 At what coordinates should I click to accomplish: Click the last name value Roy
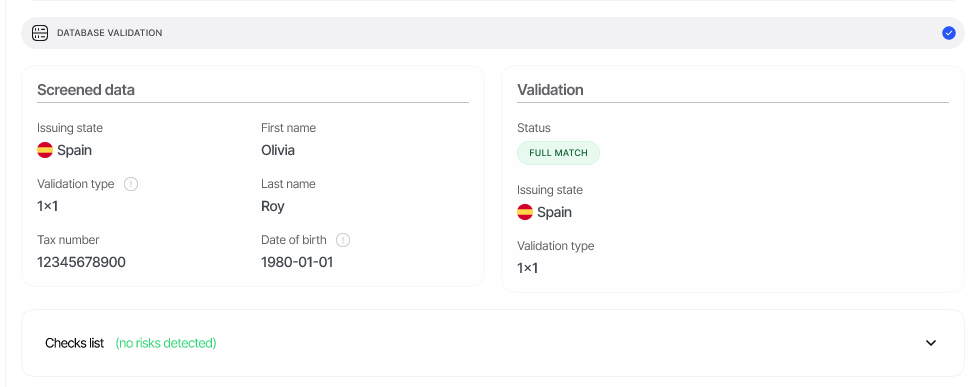pos(273,207)
